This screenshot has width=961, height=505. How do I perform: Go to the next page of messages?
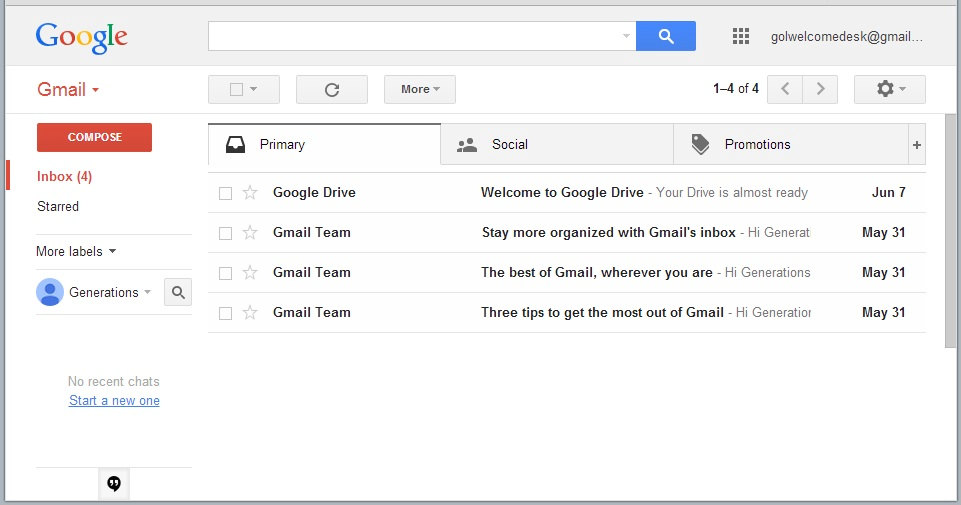click(820, 89)
